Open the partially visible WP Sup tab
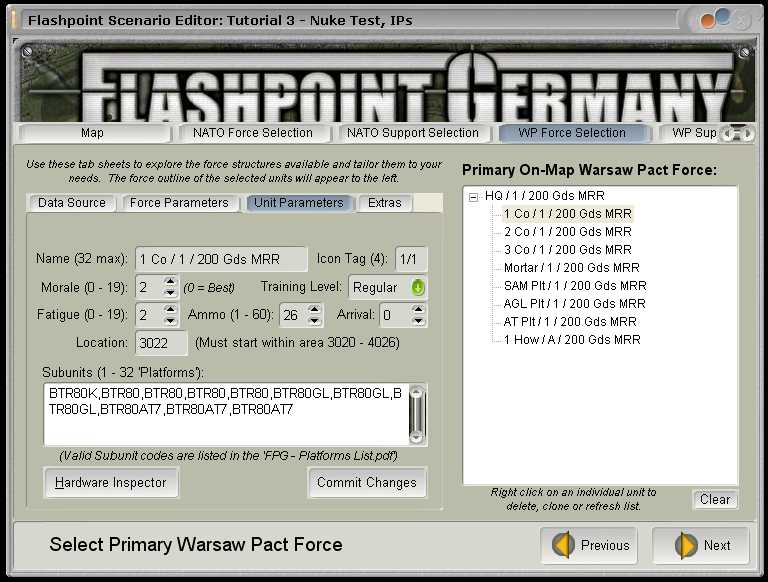The height and width of the screenshot is (582, 768). click(690, 133)
